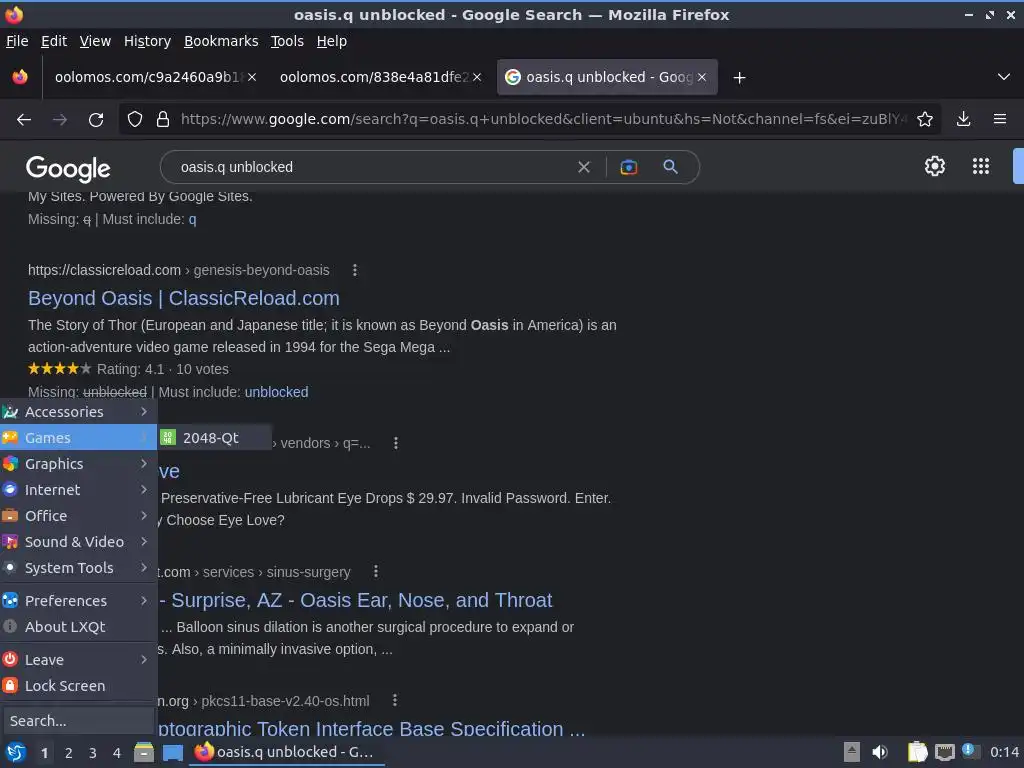Open Google quick settings gear

coord(935,166)
